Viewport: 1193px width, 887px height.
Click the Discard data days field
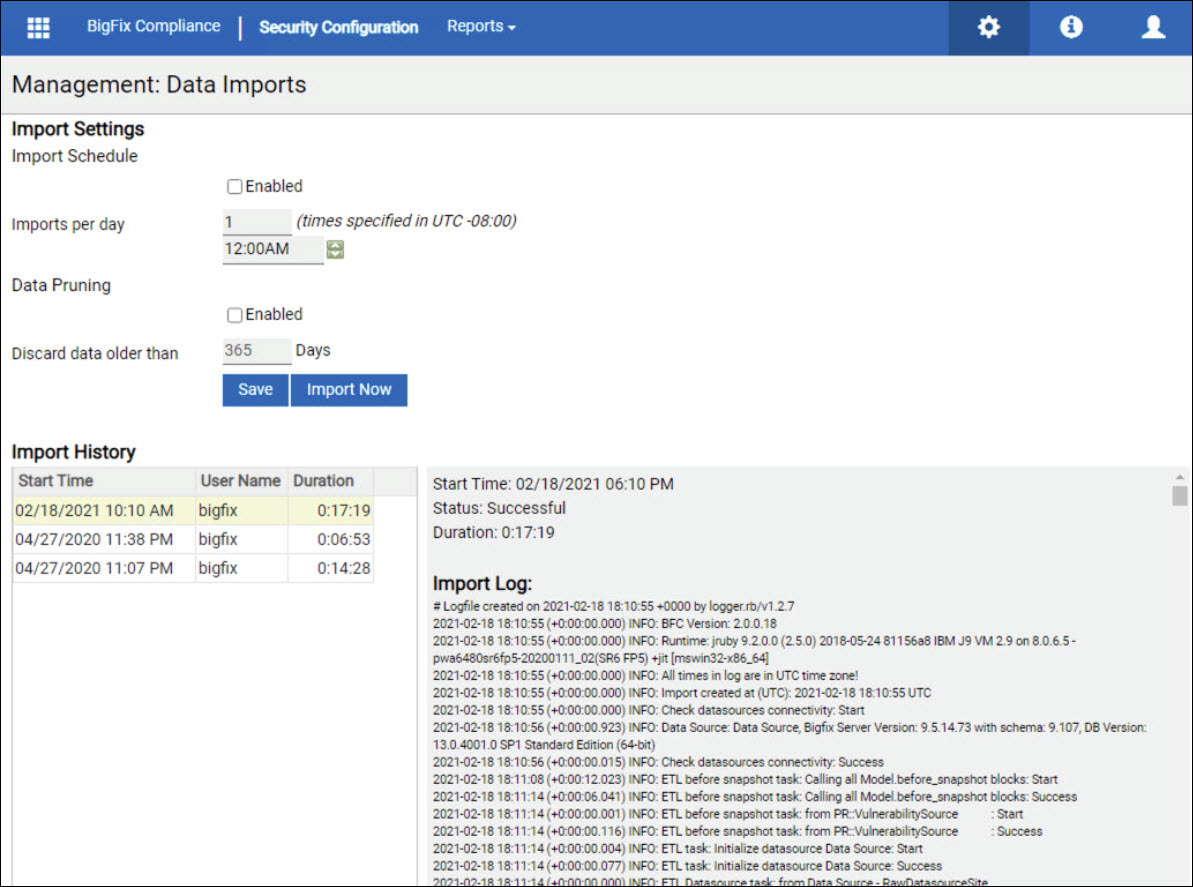256,351
